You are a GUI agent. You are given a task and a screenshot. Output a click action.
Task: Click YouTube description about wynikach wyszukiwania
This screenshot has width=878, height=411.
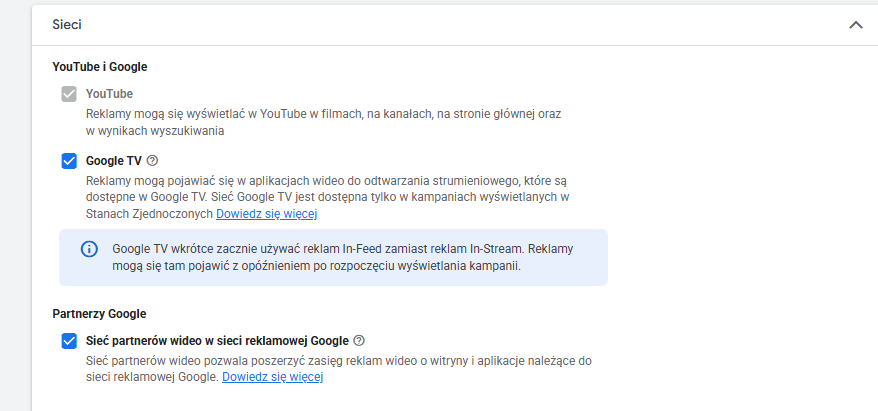tap(154, 130)
